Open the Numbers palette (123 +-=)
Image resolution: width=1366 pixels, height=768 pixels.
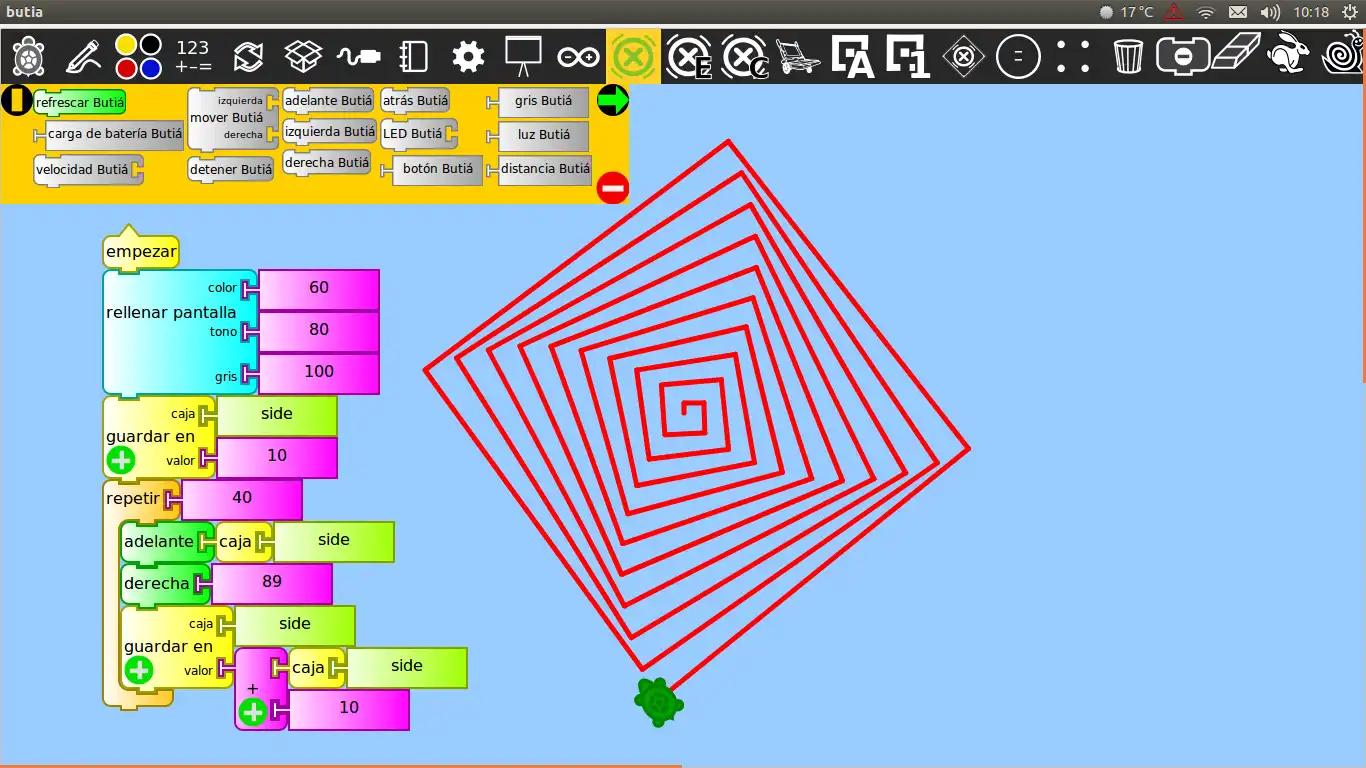point(193,56)
